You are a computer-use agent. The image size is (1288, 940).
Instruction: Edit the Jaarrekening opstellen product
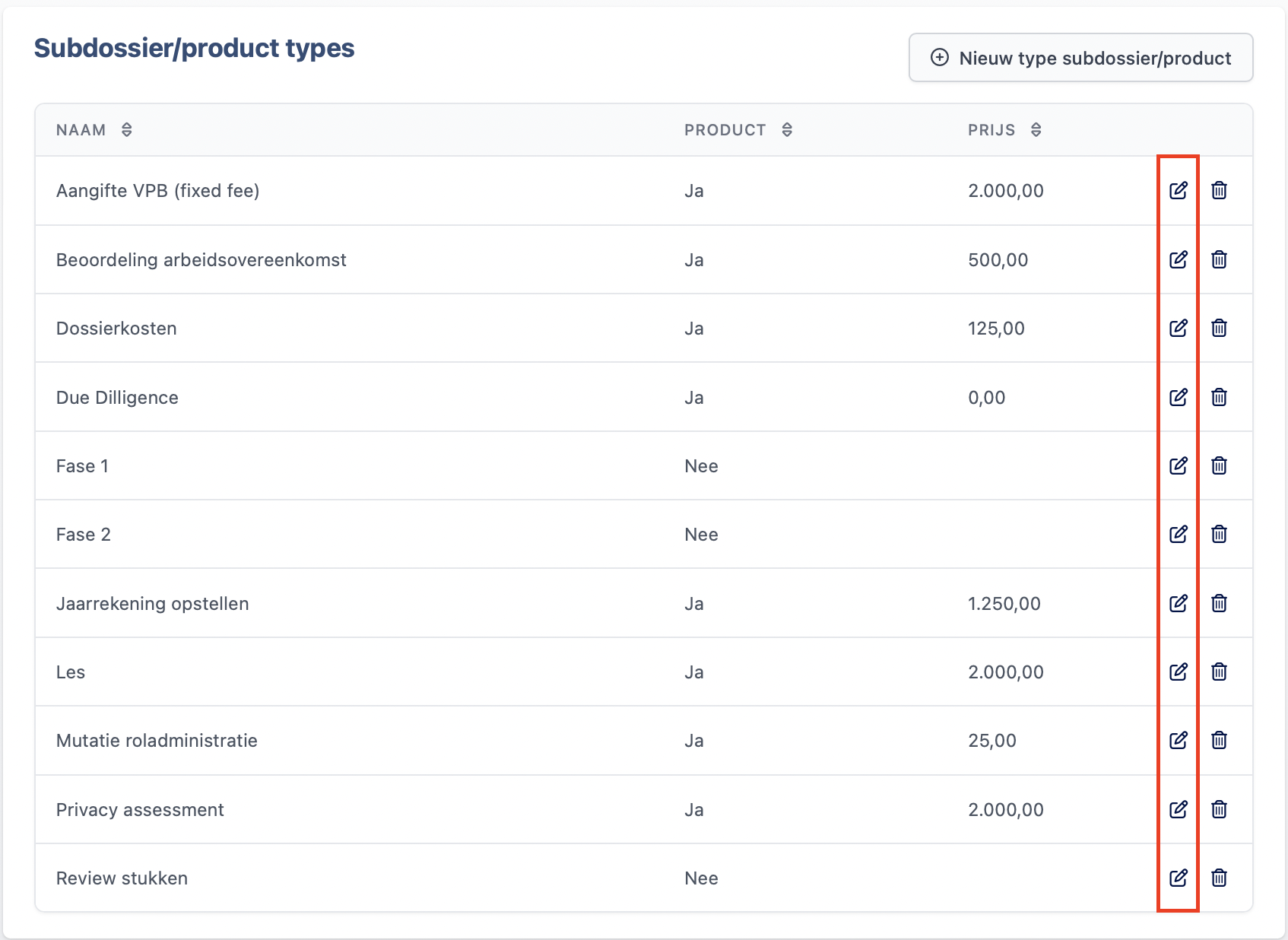[1178, 603]
